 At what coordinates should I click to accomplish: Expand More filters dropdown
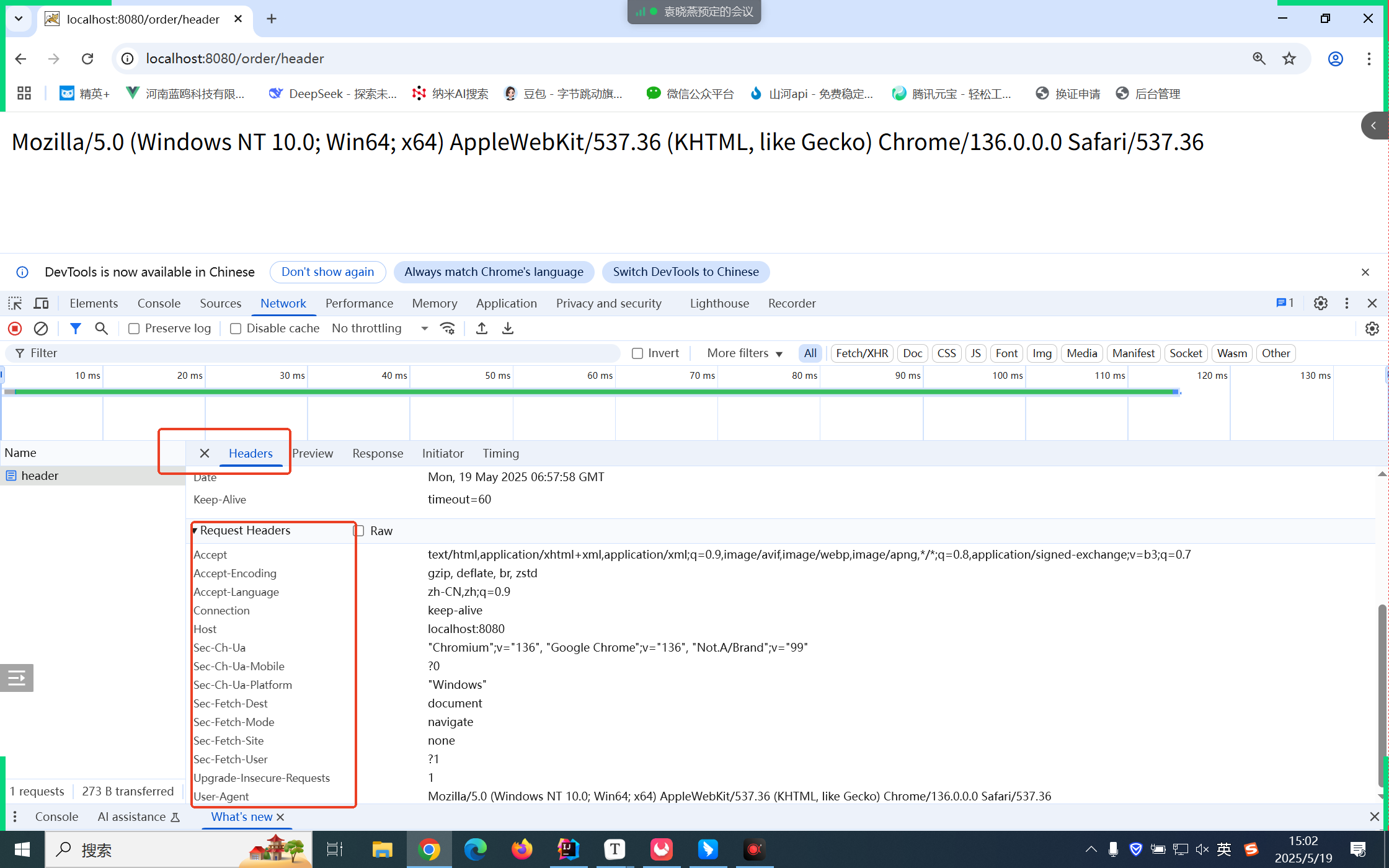tap(745, 353)
